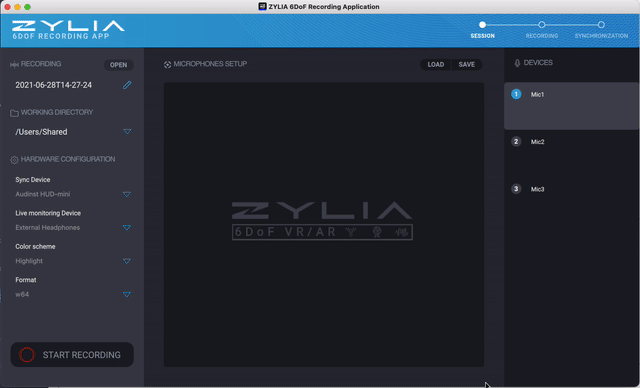Click the Color scheme label

point(35,246)
